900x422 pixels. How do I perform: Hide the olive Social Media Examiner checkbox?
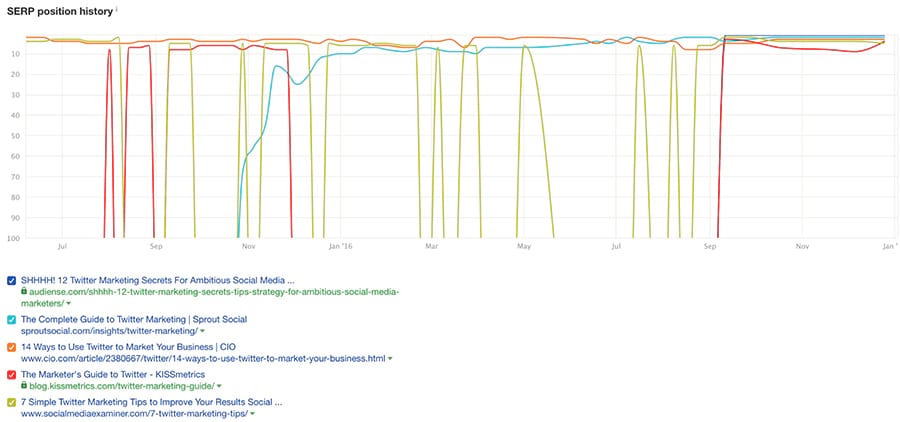(x=11, y=402)
